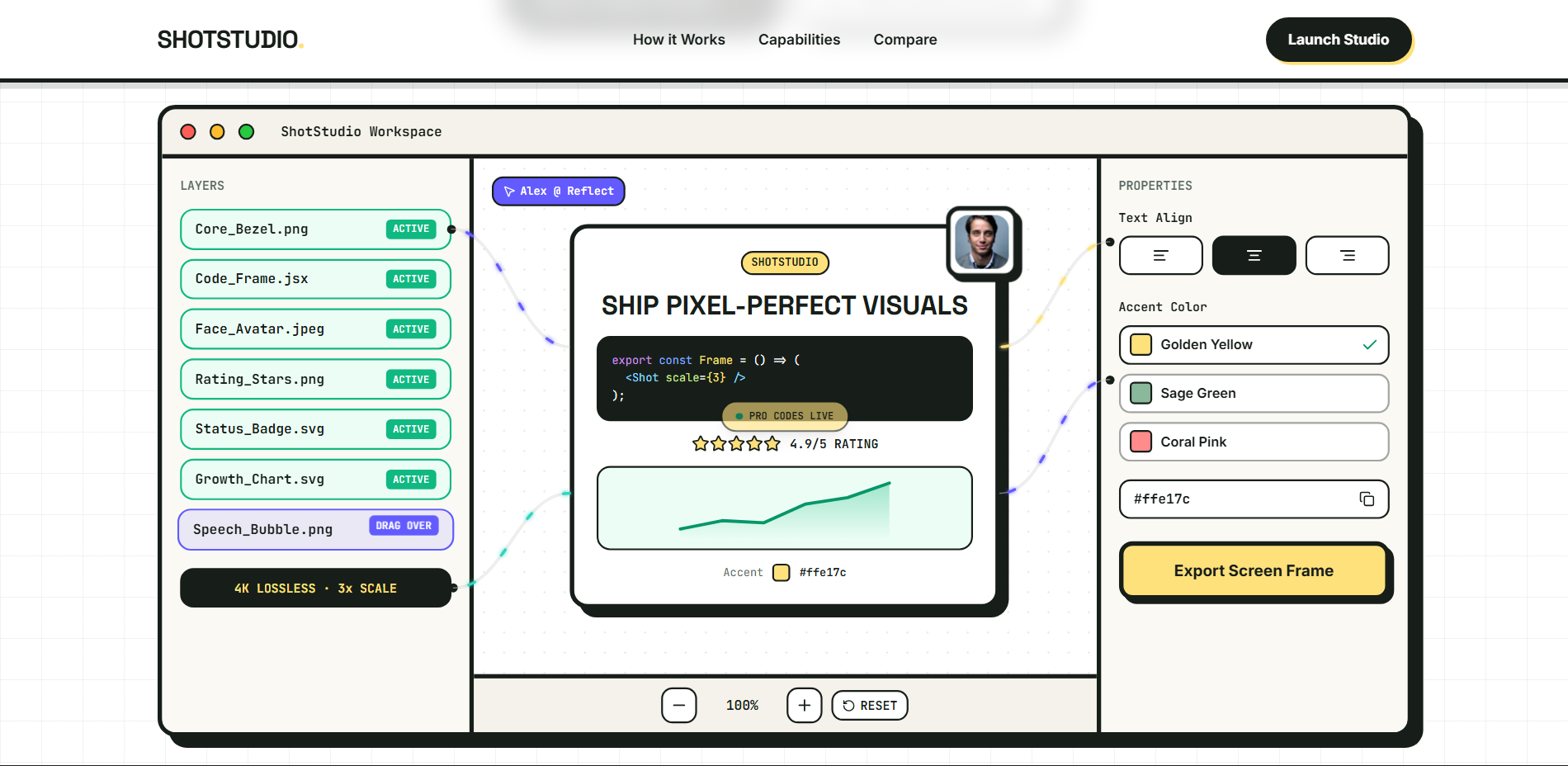Viewport: 1568px width, 766px height.
Task: Click the accent swatch below the chart
Action: pyautogui.click(x=782, y=573)
